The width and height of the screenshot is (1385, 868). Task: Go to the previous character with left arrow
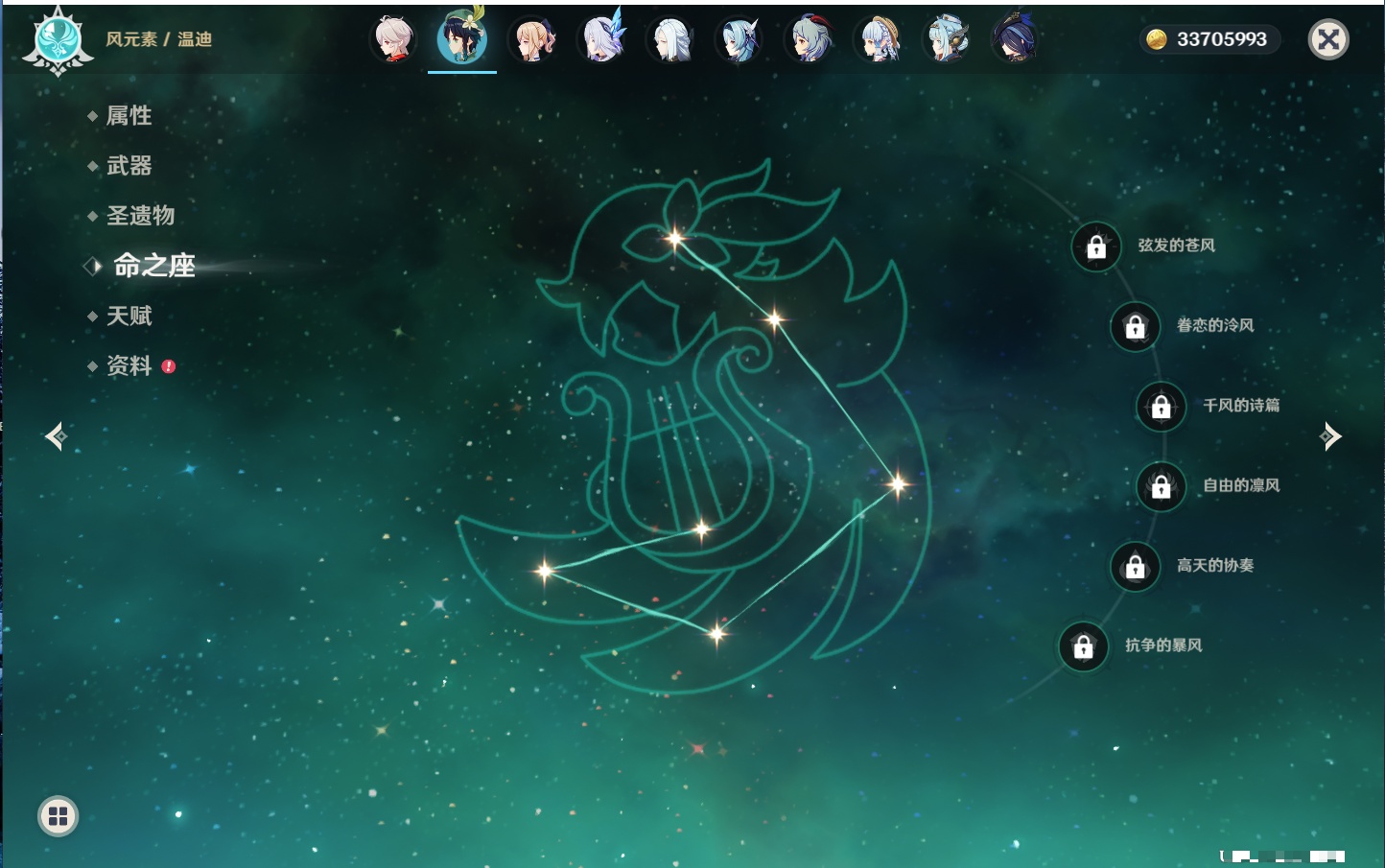tap(56, 436)
